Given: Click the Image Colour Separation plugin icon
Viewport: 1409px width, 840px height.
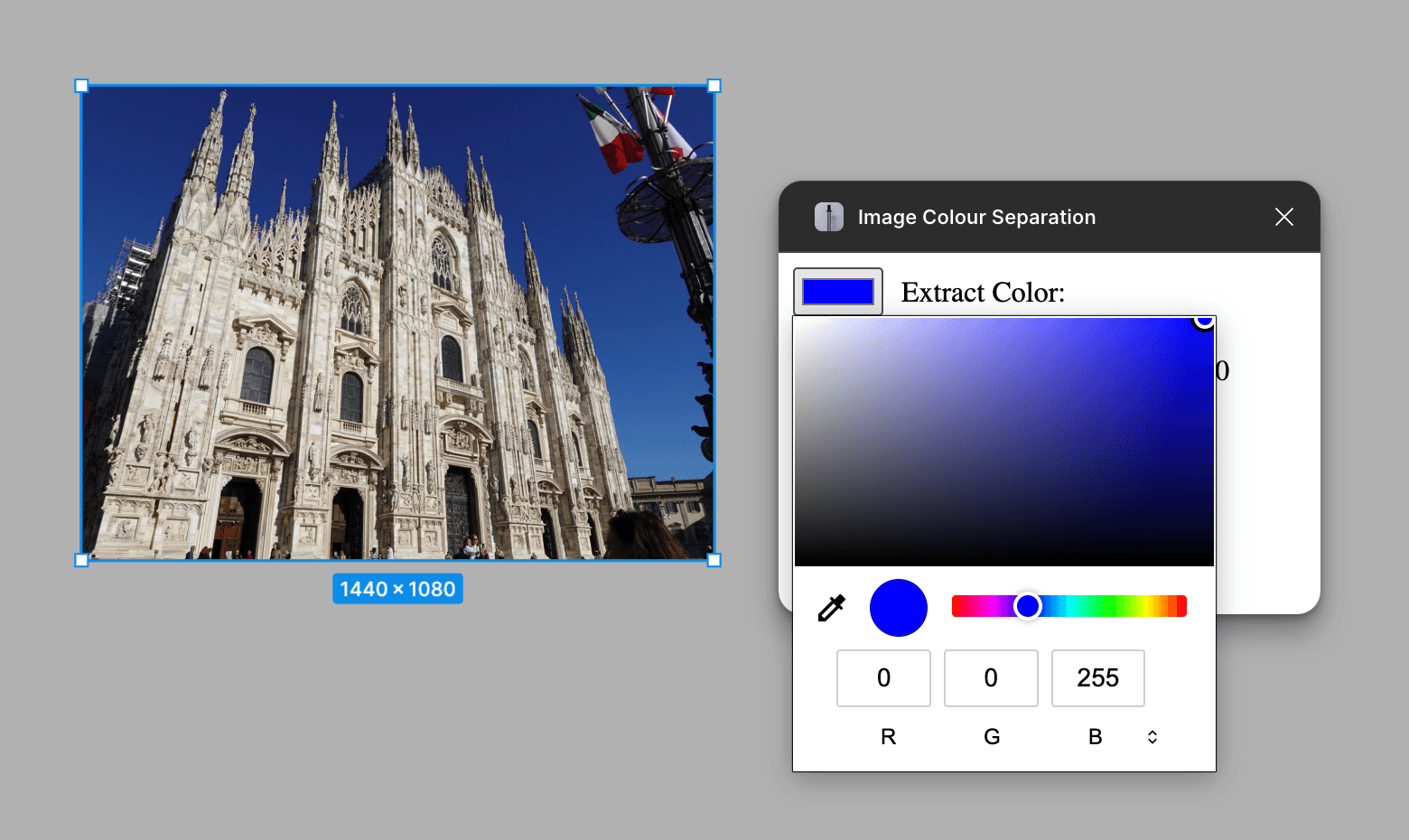Looking at the screenshot, I should point(829,217).
